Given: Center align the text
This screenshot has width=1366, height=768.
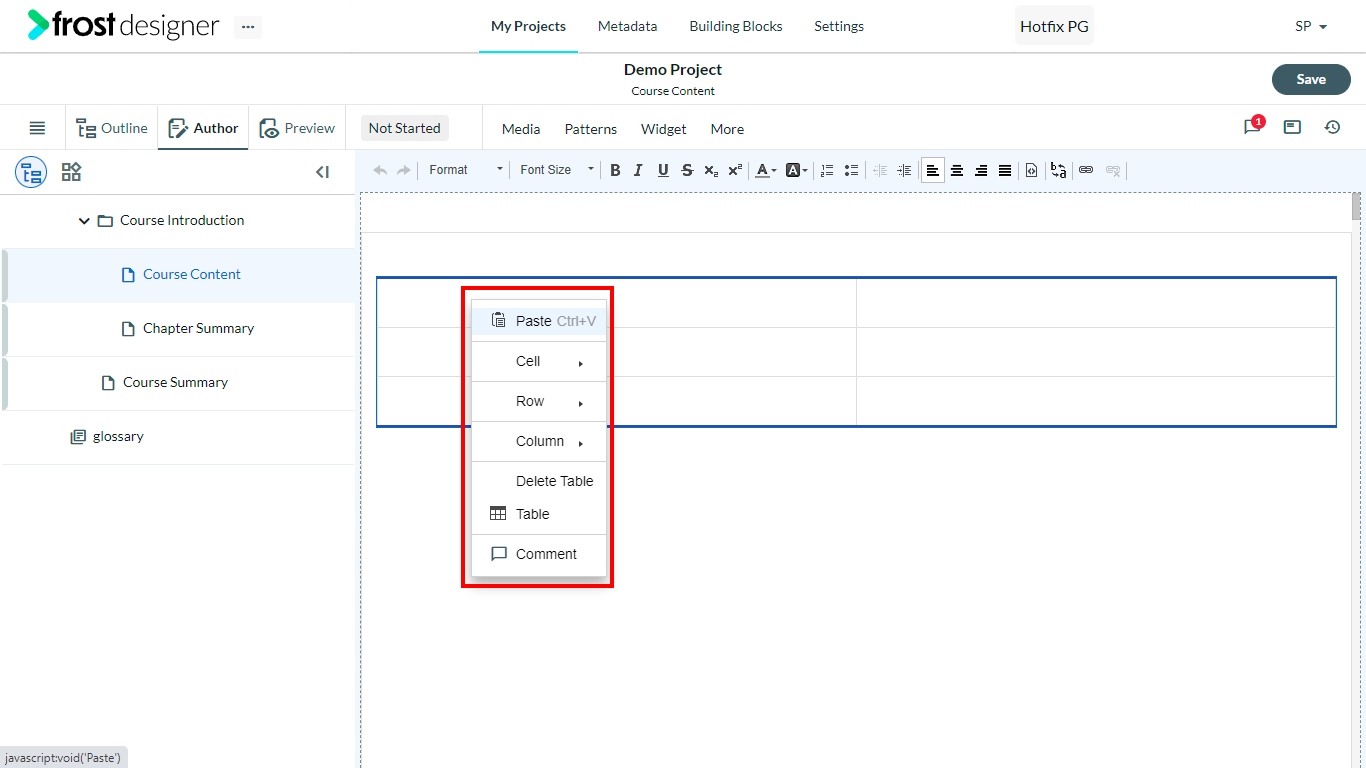Looking at the screenshot, I should click(957, 170).
